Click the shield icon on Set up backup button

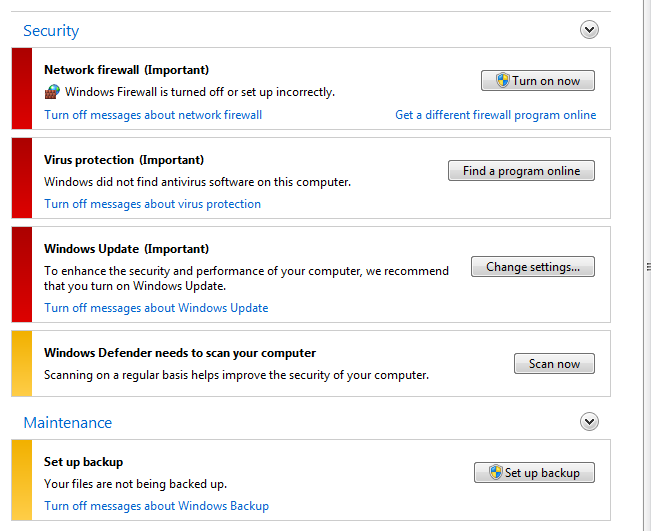496,472
